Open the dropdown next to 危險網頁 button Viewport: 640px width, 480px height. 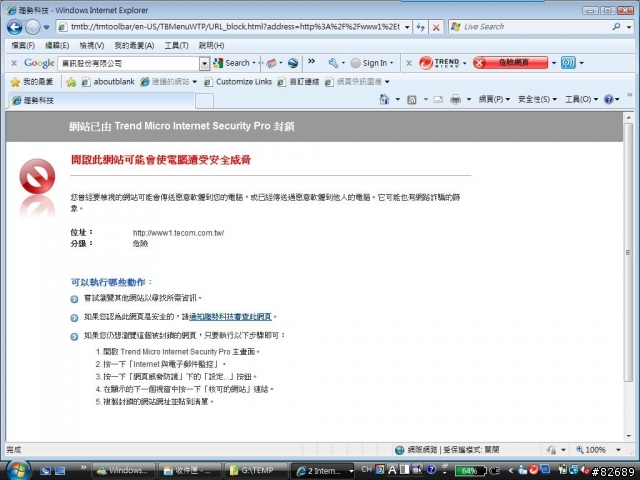click(x=553, y=63)
